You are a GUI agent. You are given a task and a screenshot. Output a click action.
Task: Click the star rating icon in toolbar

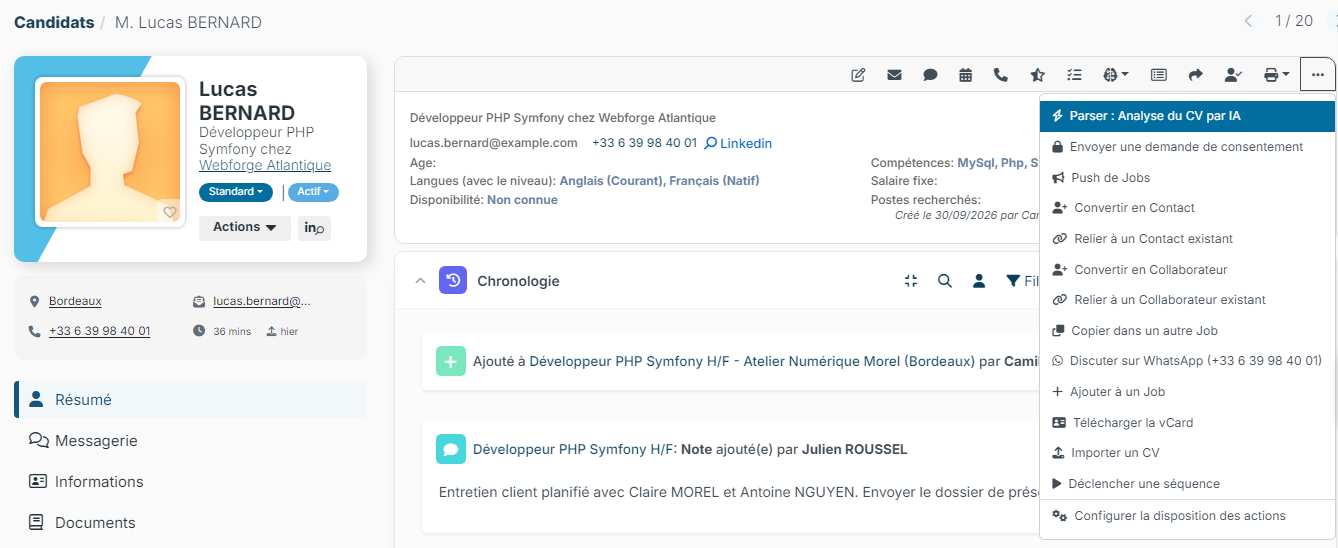(x=1037, y=75)
